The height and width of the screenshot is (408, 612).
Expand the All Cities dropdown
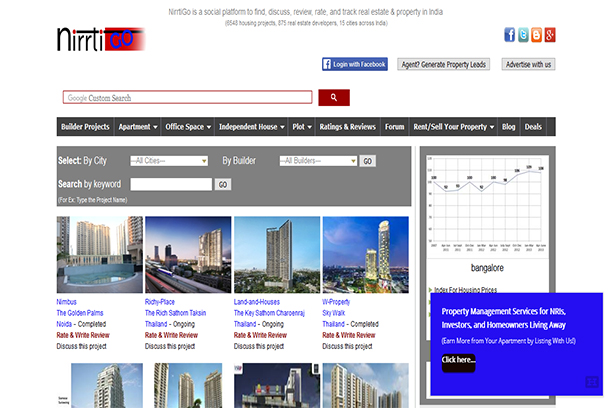click(168, 161)
